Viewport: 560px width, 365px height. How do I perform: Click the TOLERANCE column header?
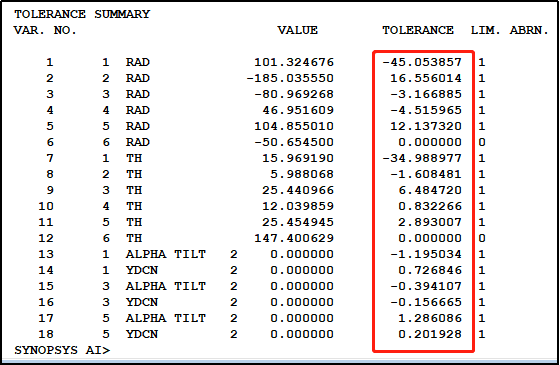coord(418,30)
